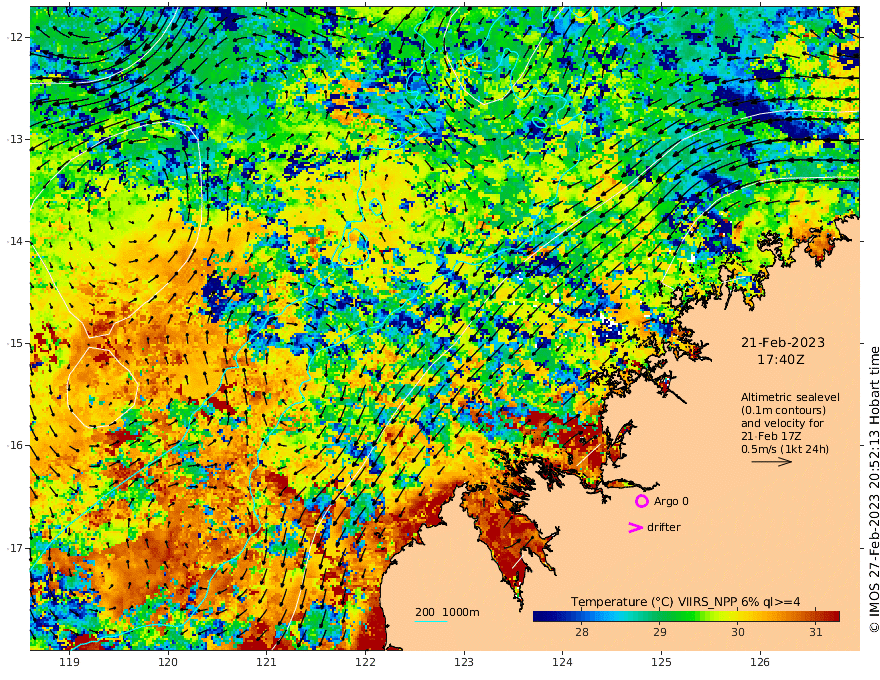Click the magenta drifter arrow legend symbol
Screen dimensions: 880x680
pos(635,527)
